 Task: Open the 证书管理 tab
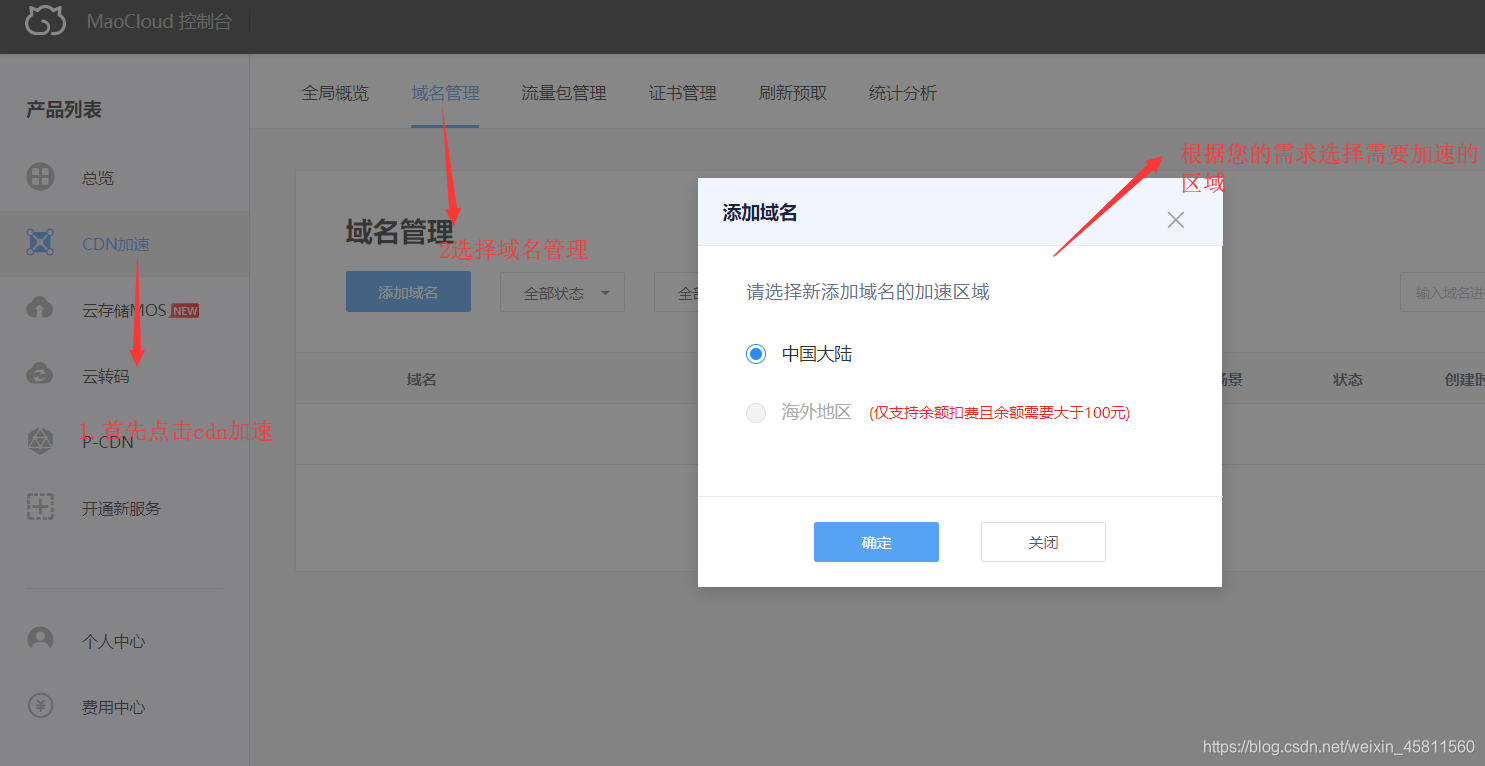tap(683, 93)
